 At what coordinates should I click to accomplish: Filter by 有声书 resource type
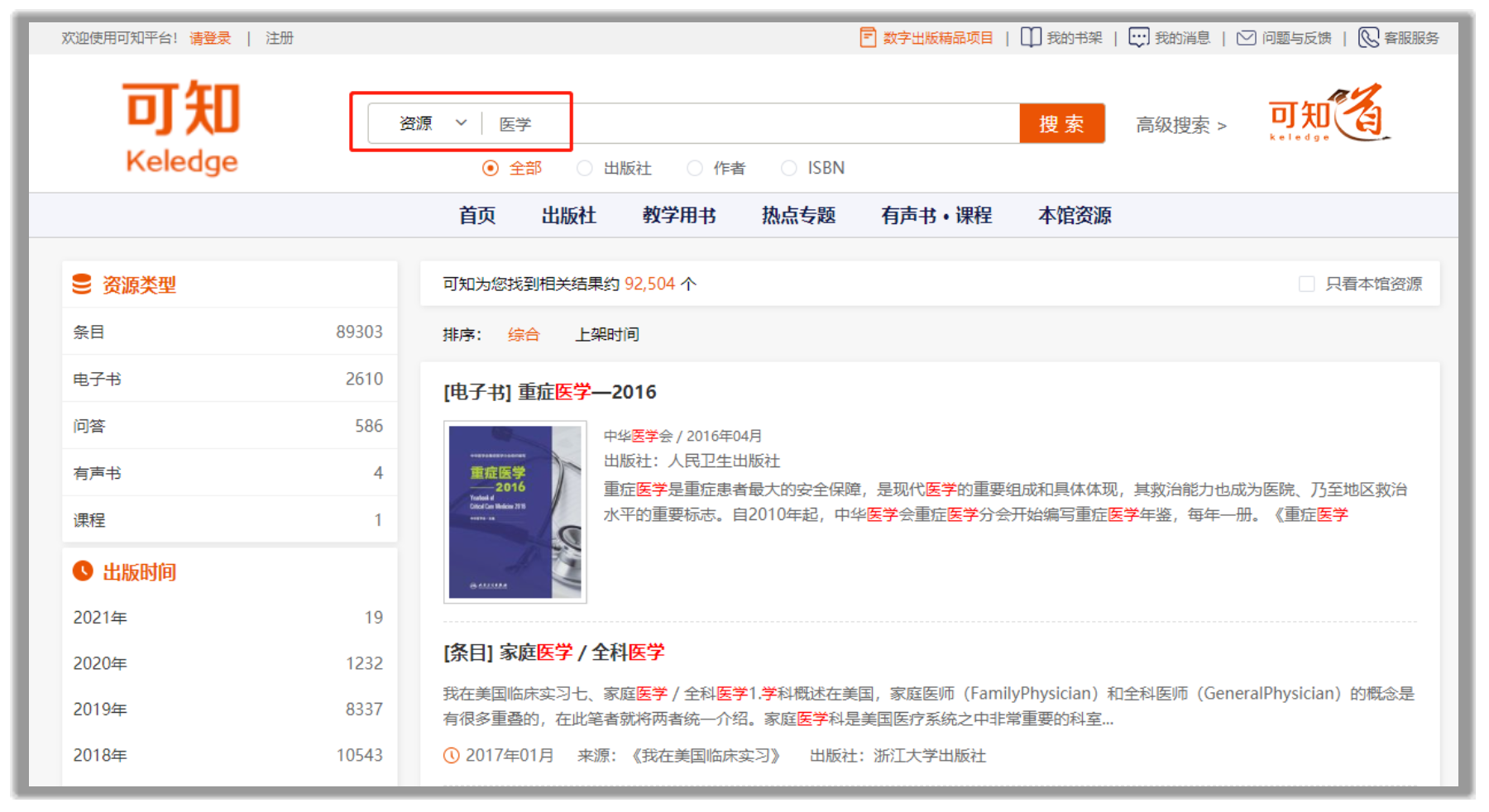click(228, 473)
